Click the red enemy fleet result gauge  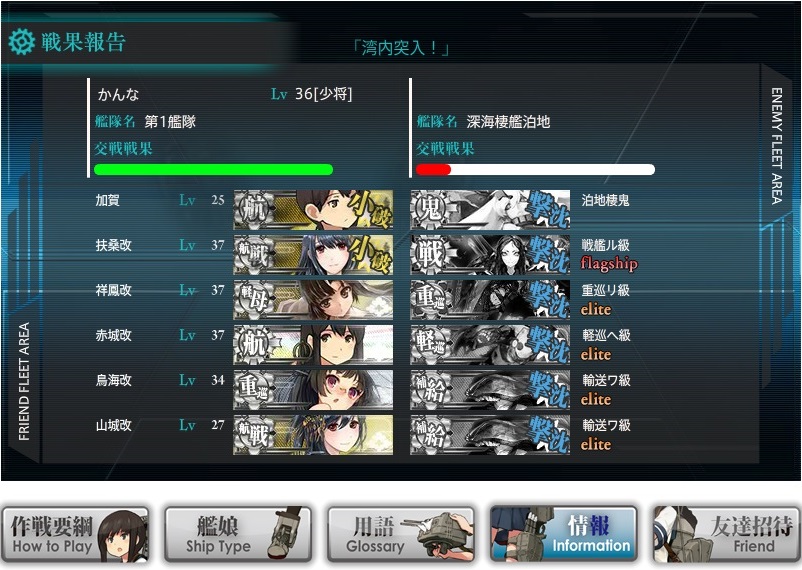click(535, 169)
